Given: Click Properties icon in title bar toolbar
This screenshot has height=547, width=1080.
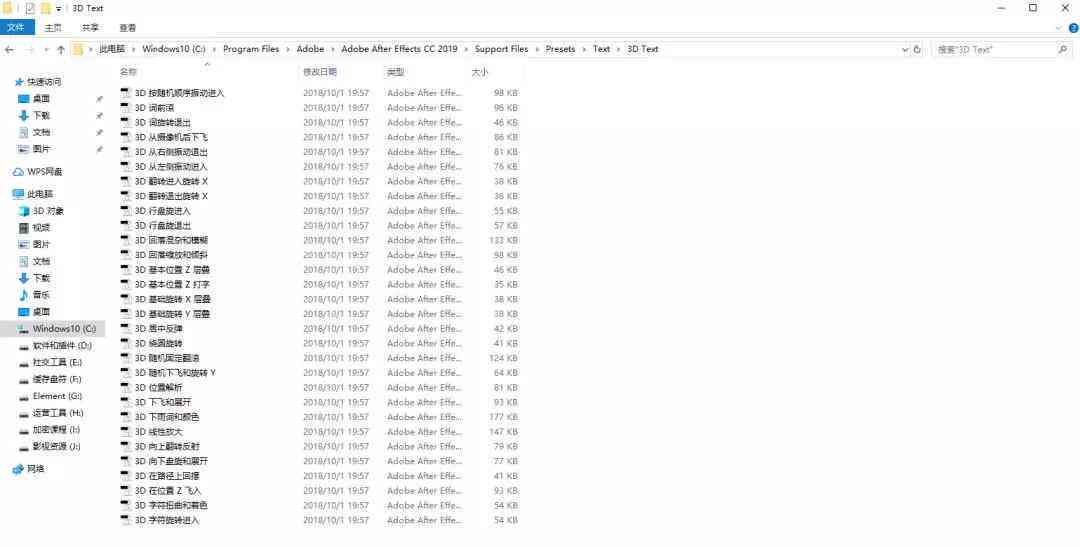Looking at the screenshot, I should click(30, 8).
